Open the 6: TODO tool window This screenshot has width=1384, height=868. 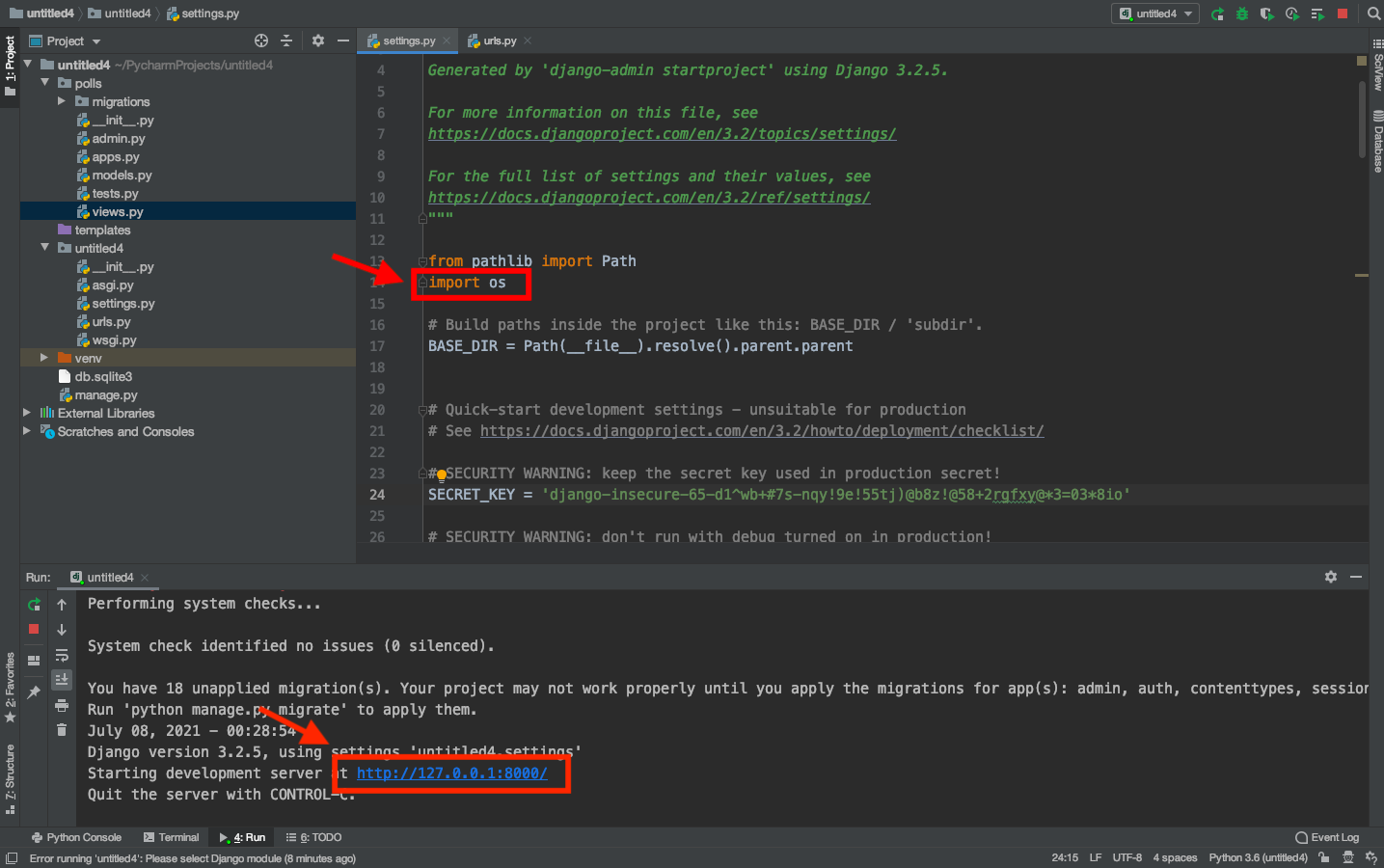(x=313, y=837)
